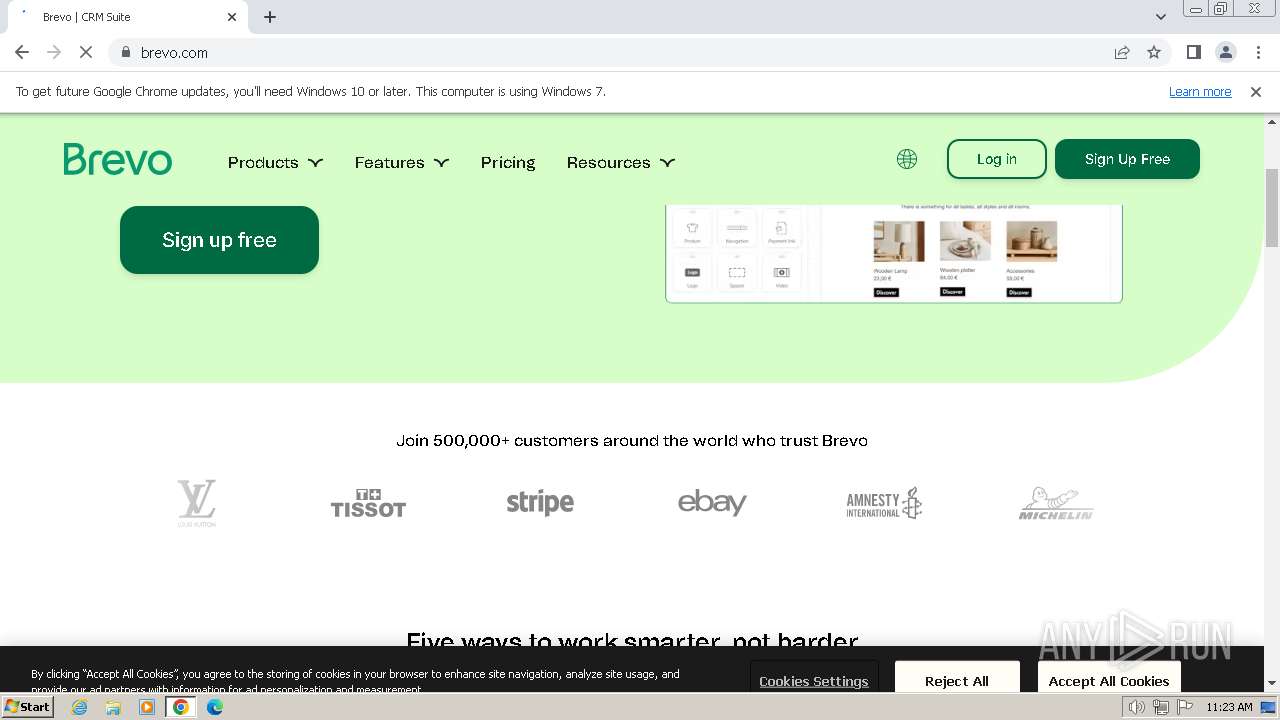Click the Stripe logo
1280x720 pixels.
540,503
